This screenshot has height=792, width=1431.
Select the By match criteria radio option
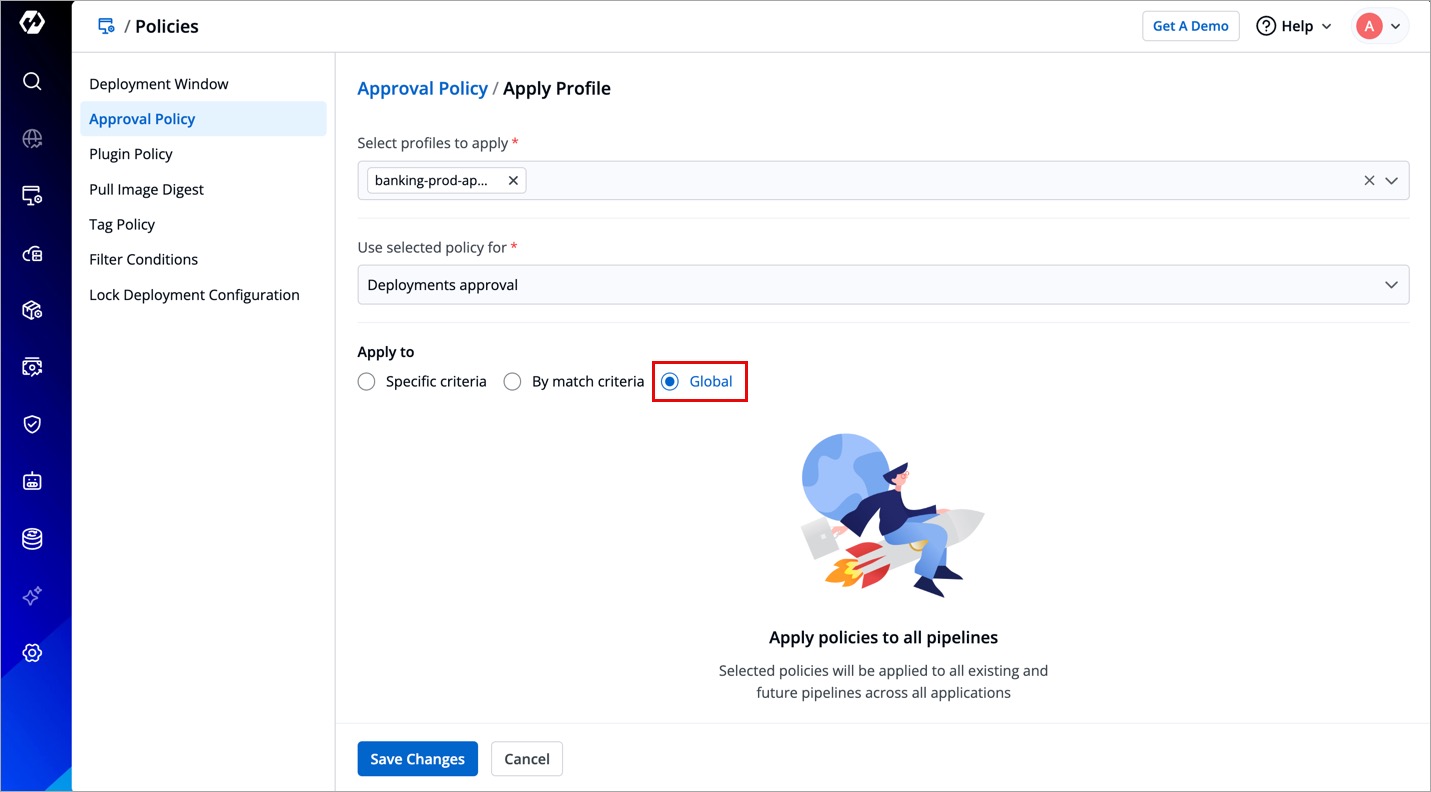coord(512,382)
